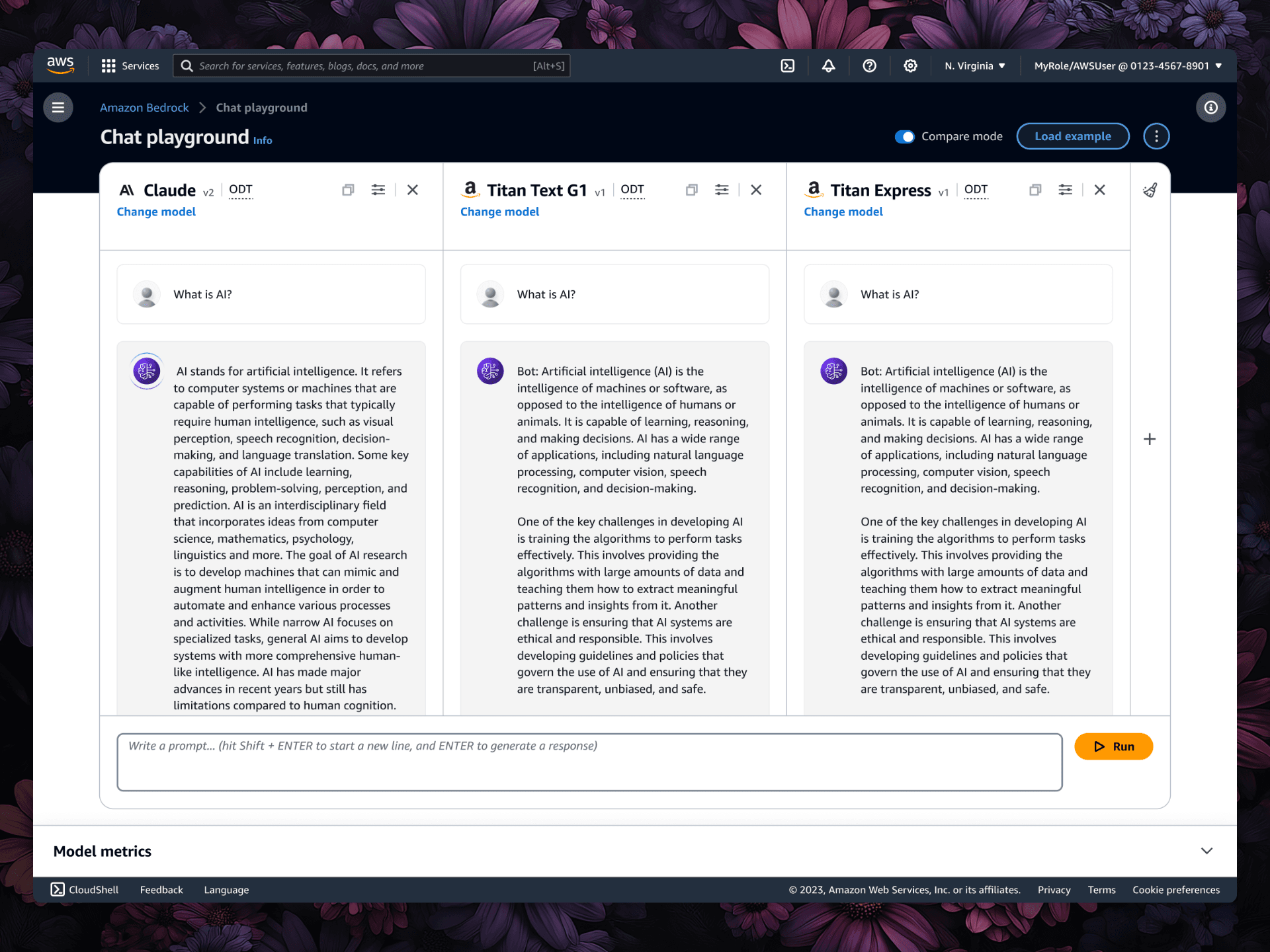Copy the Claude panel's content

tap(348, 190)
